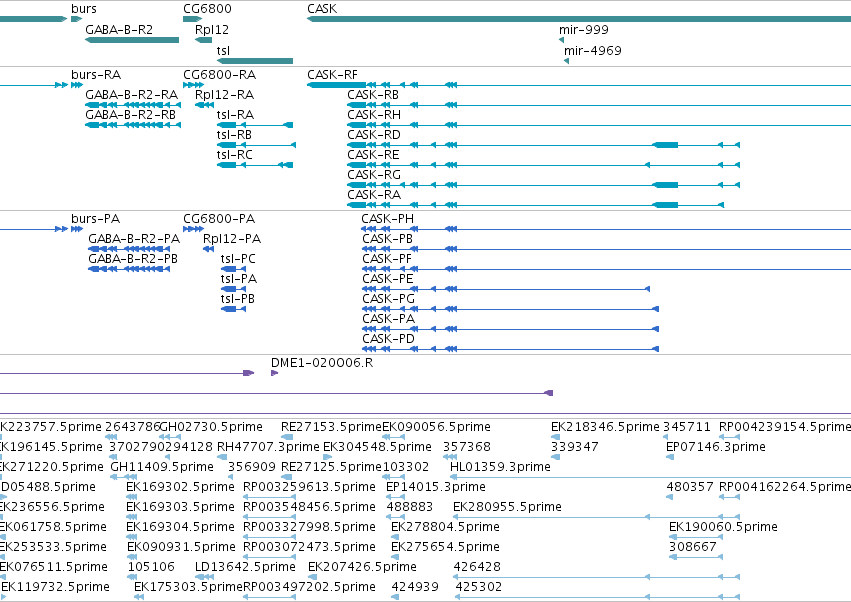Click the DME1-020006.R feature label
The width and height of the screenshot is (851, 602).
point(322,363)
